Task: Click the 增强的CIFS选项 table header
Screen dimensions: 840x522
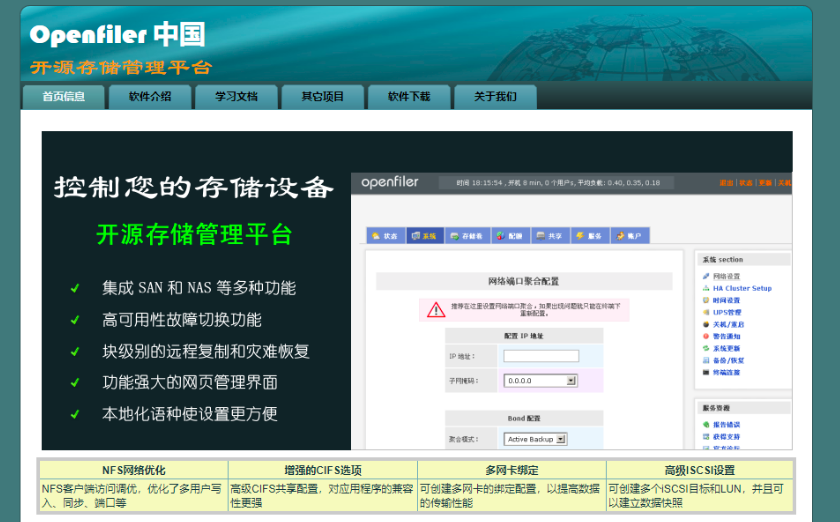Action: click(323, 470)
